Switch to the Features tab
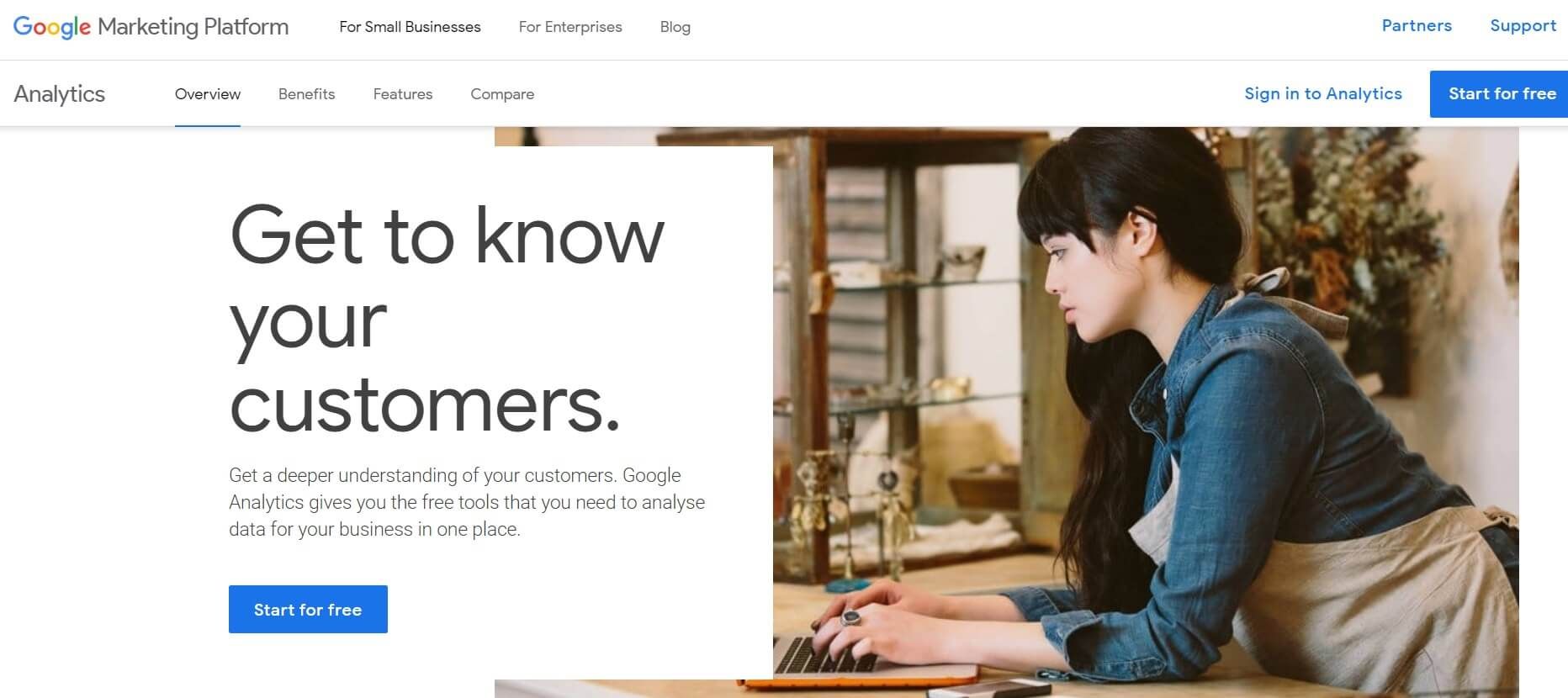Screen dimensions: 1568x698 coord(403,94)
